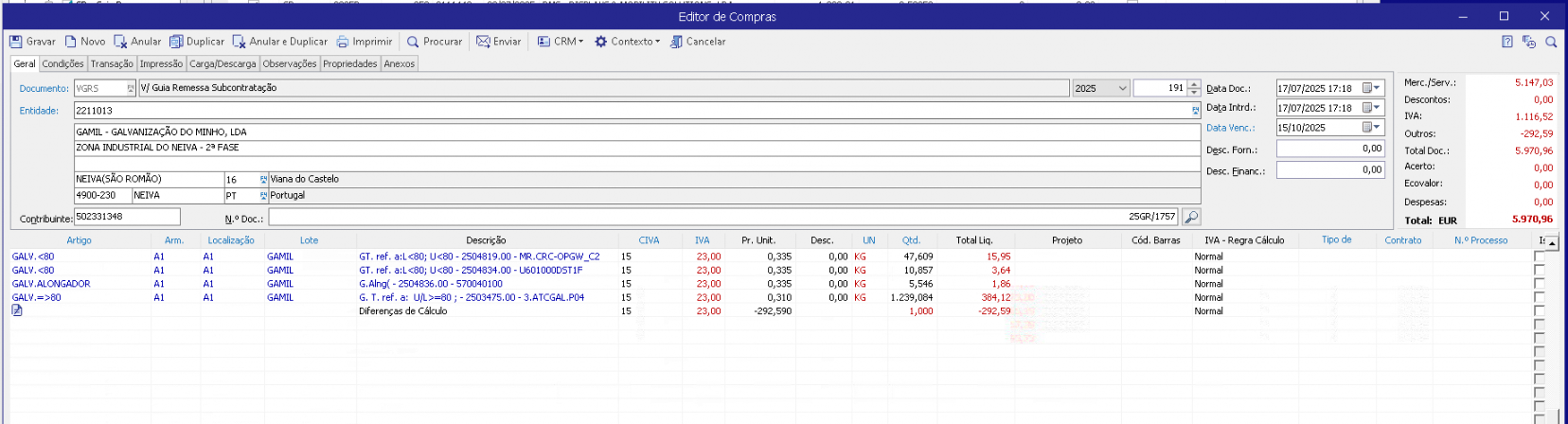Tick the checkbox in the first GALV.<80 row
This screenshot has height=424, width=1568.
1539,256
